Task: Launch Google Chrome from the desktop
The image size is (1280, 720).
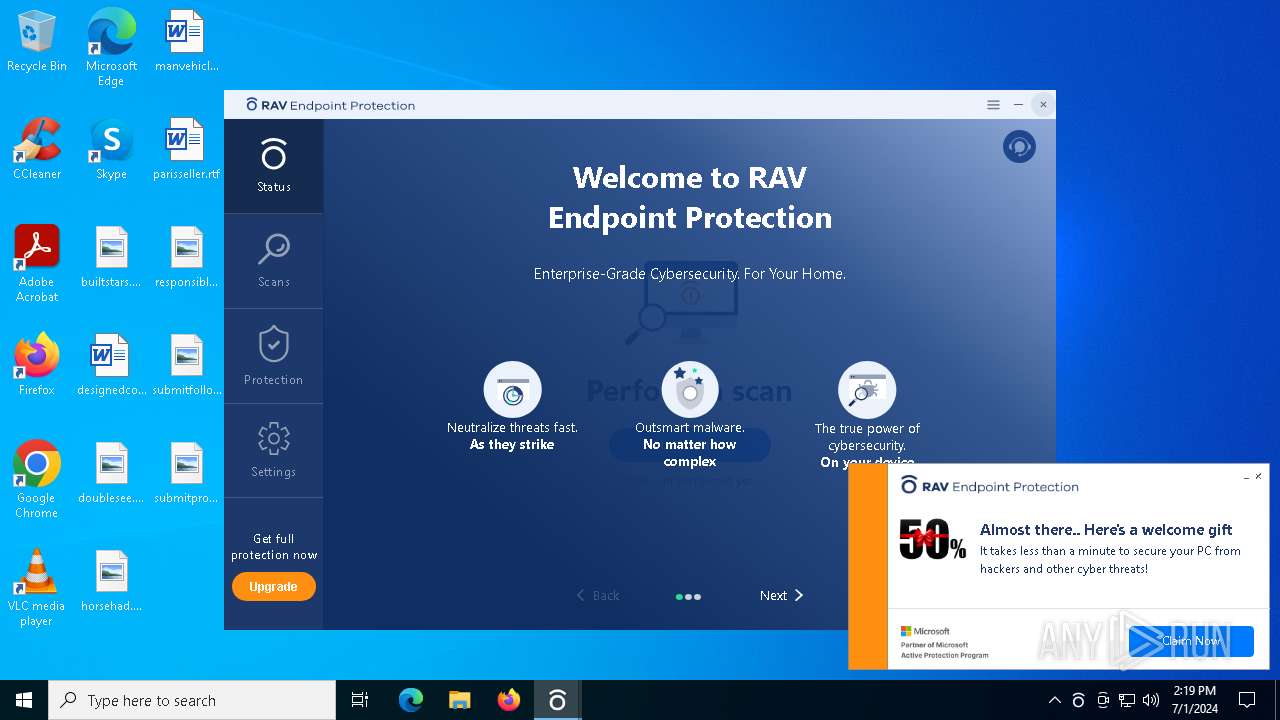Action: pos(37,479)
